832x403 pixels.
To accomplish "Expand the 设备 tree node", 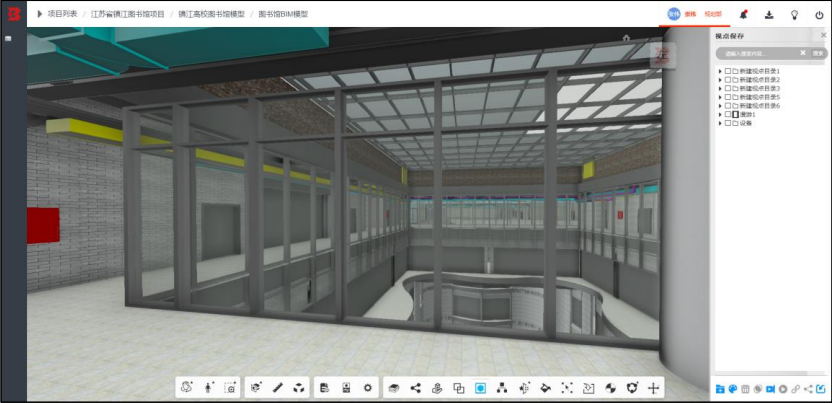I will pos(720,123).
